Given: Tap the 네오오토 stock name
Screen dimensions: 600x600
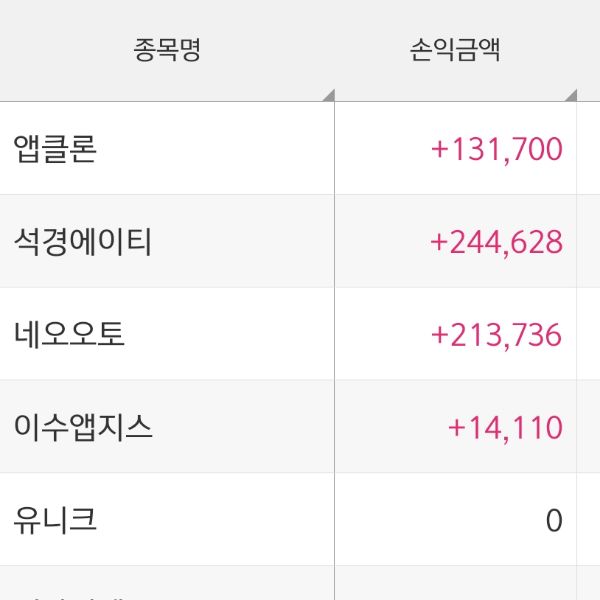Looking at the screenshot, I should click(x=70, y=334).
